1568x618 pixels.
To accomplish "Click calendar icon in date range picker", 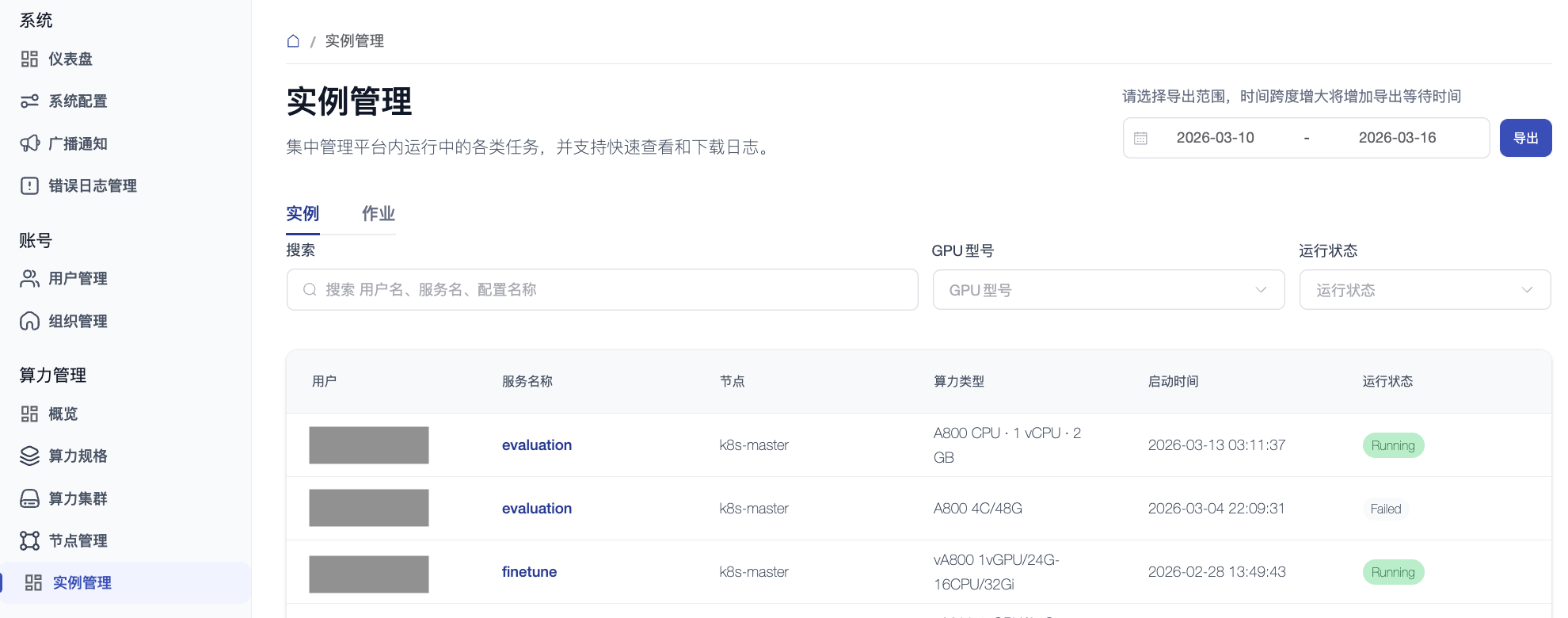I will [x=1140, y=139].
